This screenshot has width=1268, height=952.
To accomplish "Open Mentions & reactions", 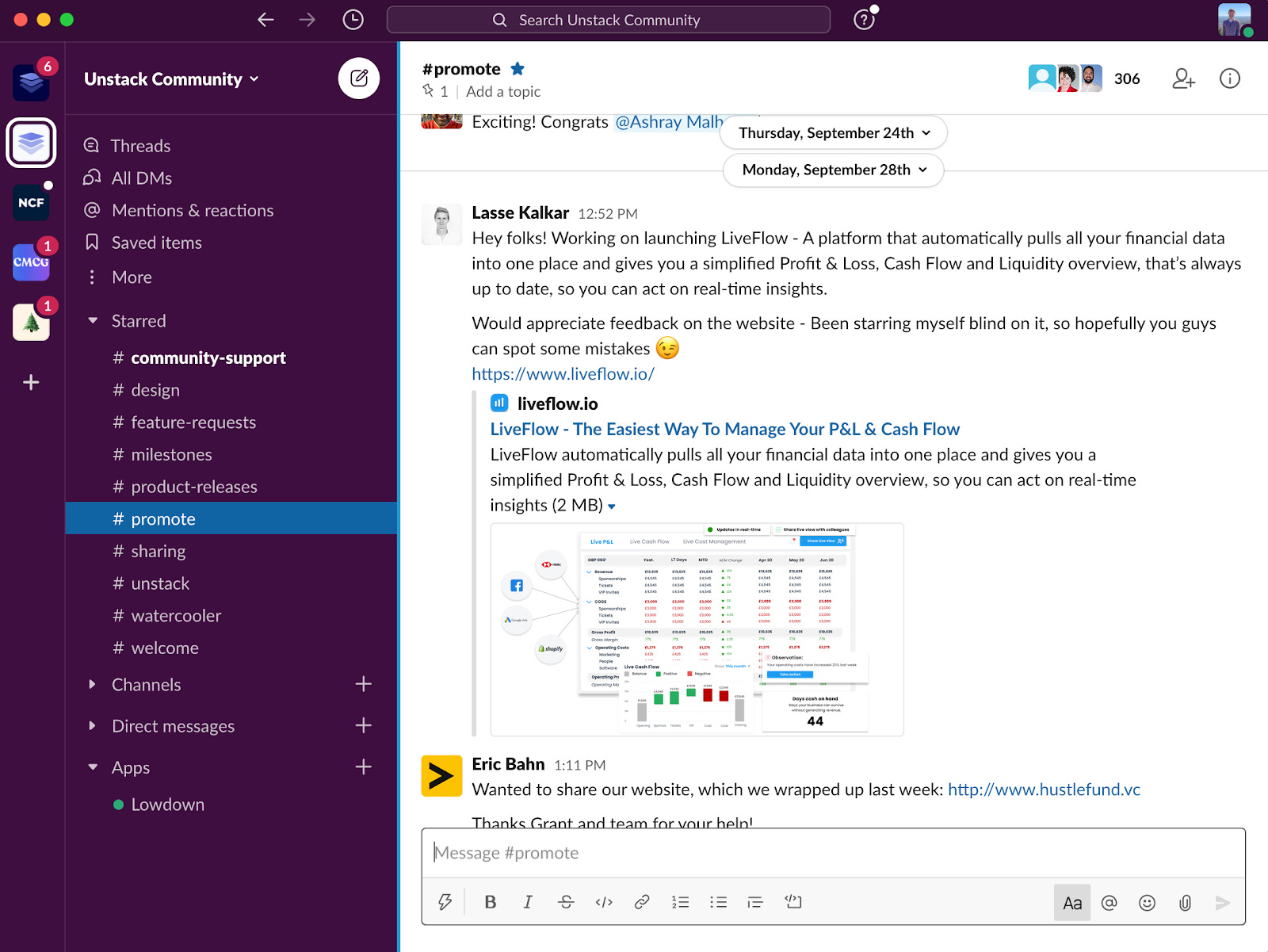I will point(192,210).
